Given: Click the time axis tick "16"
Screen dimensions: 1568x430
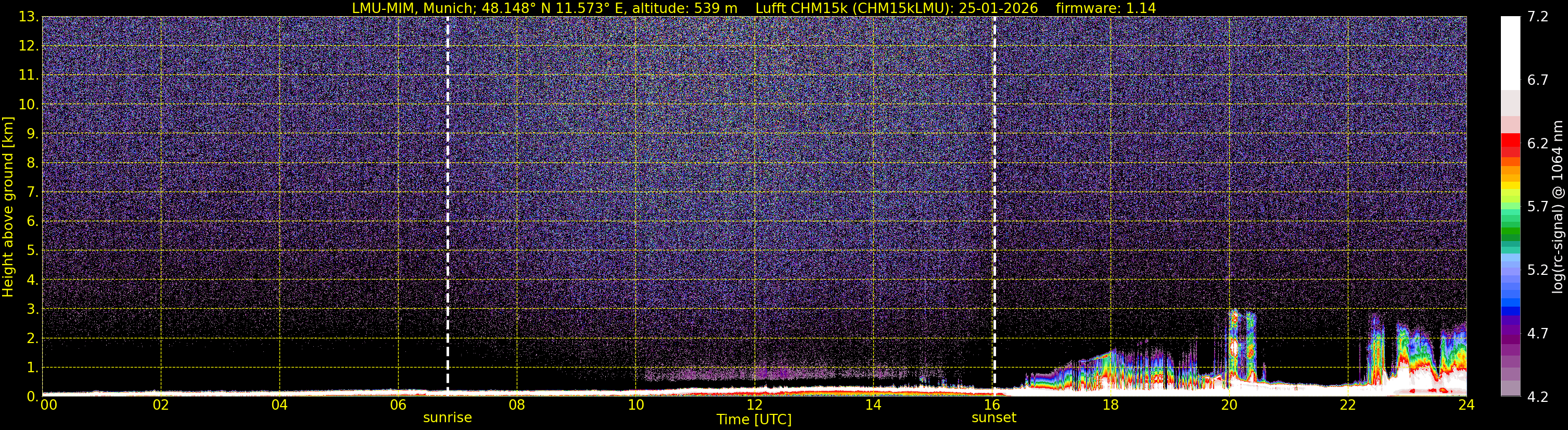Looking at the screenshot, I should 991,405.
